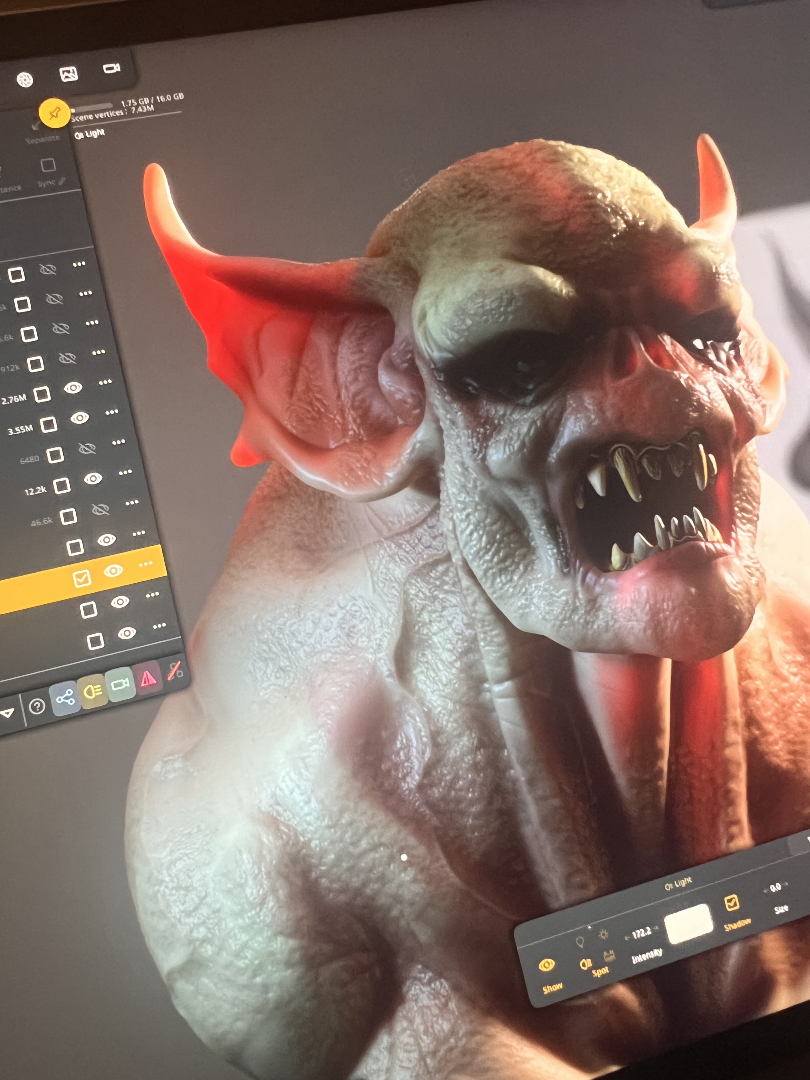Click the 3.55M vertex count label
Image resolution: width=810 pixels, height=1080 pixels.
pos(20,430)
